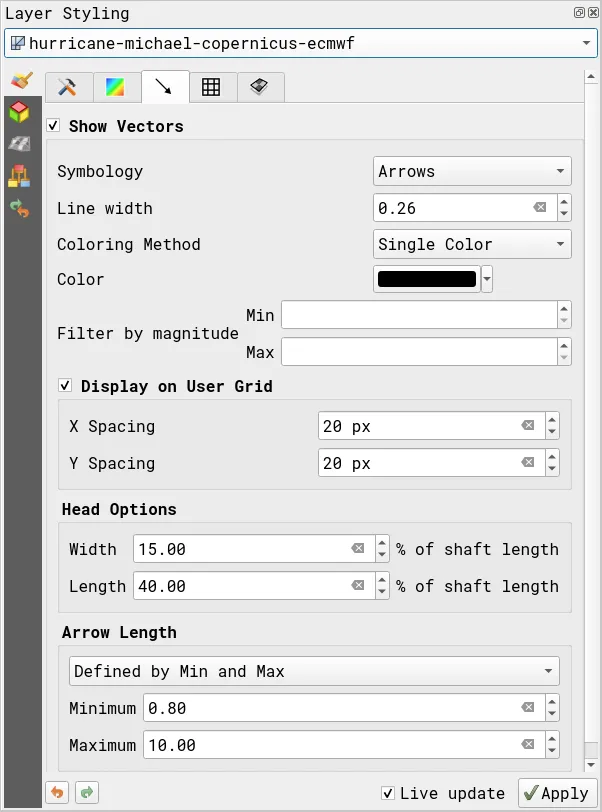Click the undo styling arrow at bottom left
602x812 pixels.
click(57, 793)
